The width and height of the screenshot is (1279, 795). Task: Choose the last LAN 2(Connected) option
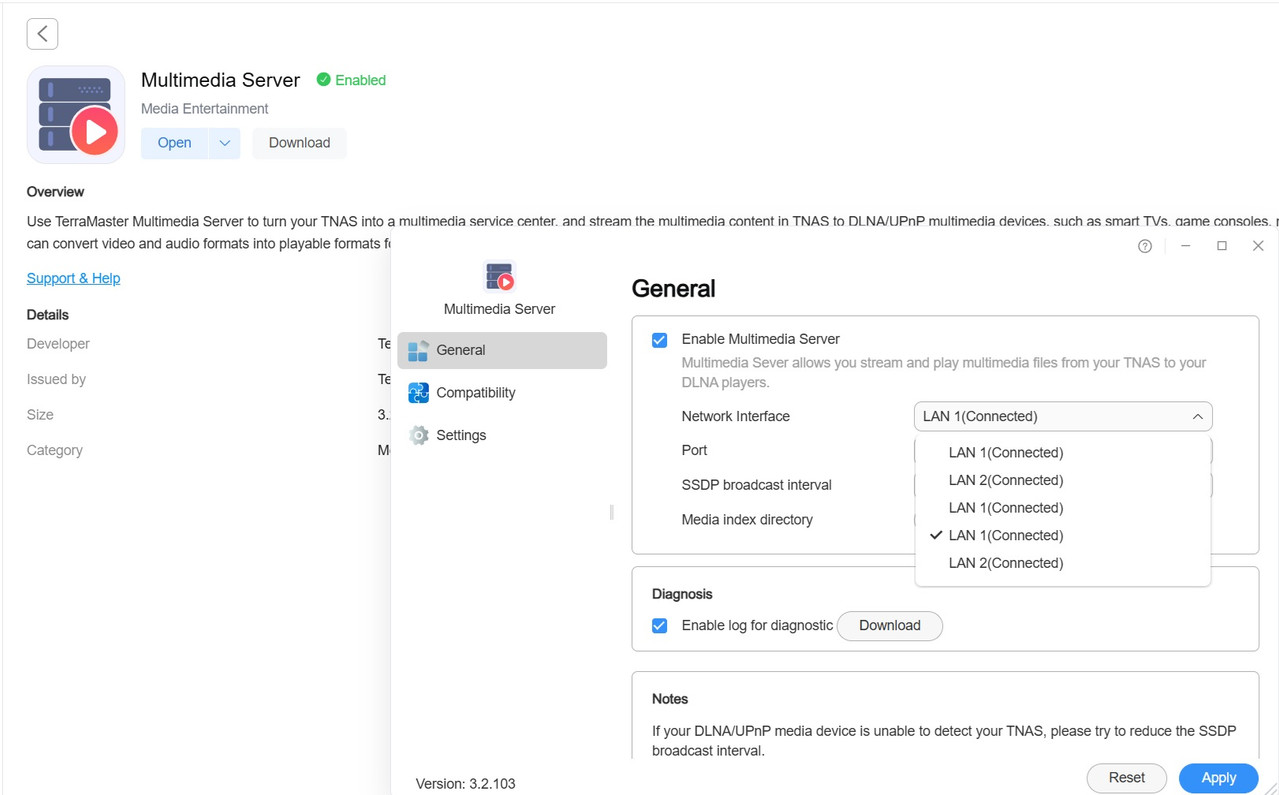point(1063,563)
